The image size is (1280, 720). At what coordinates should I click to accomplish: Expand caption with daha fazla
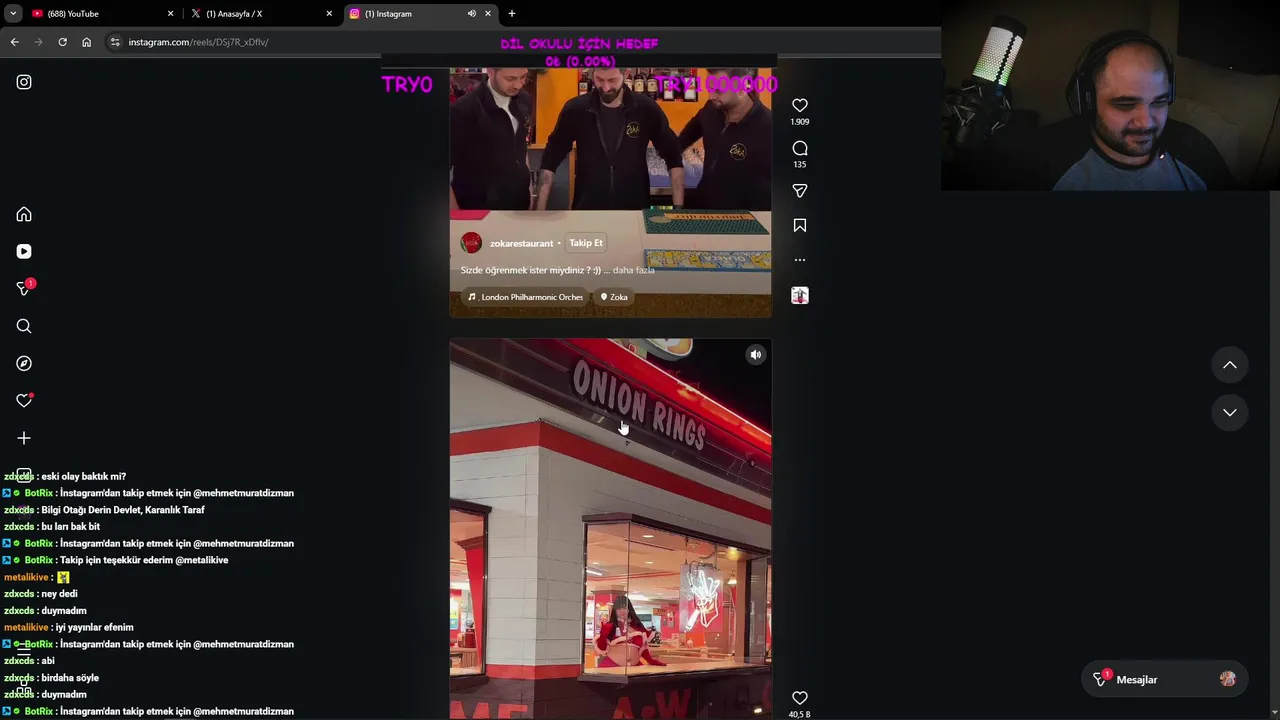click(x=633, y=270)
